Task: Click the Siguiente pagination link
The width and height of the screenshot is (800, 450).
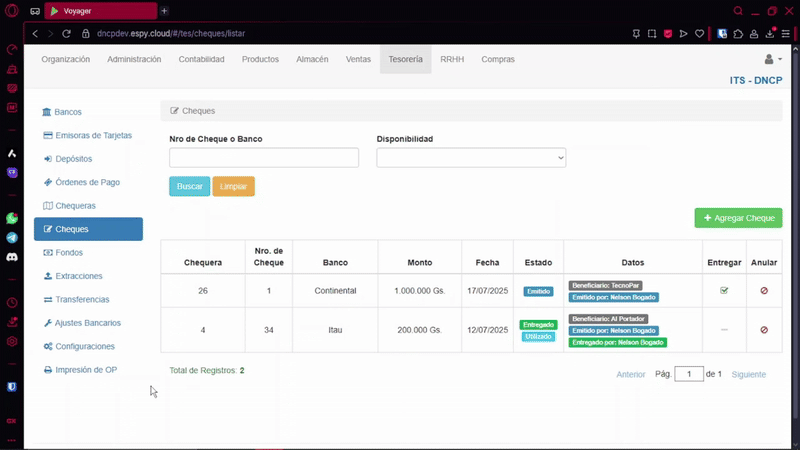Action: coord(748,374)
